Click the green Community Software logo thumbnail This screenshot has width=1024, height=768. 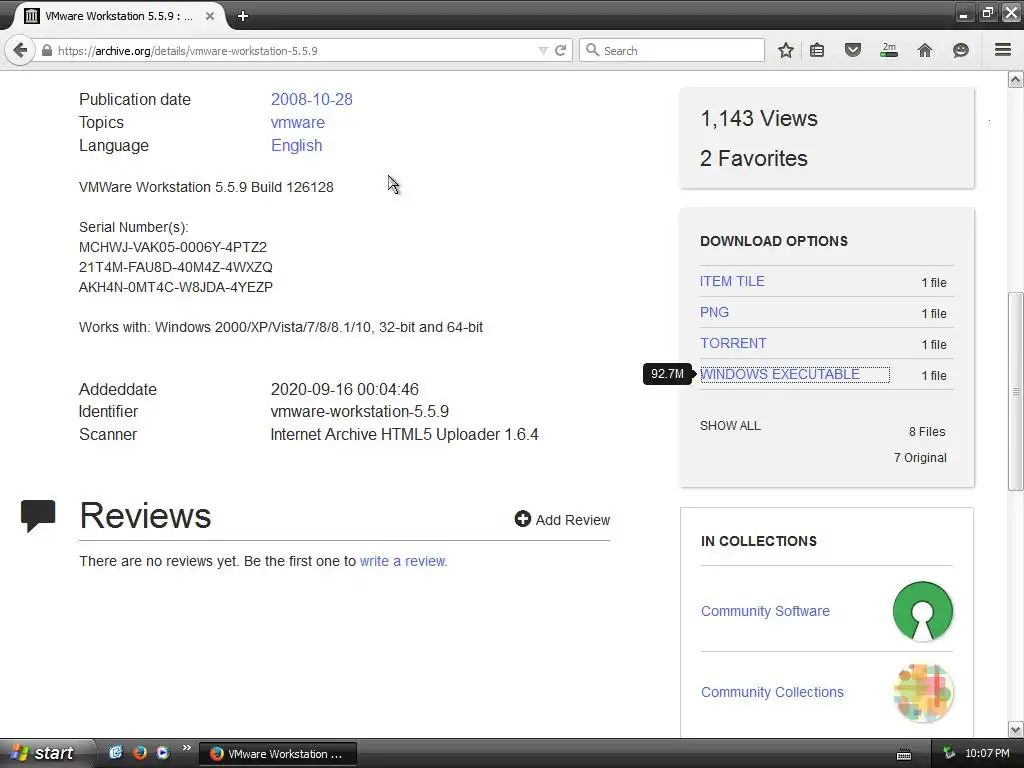(x=923, y=611)
